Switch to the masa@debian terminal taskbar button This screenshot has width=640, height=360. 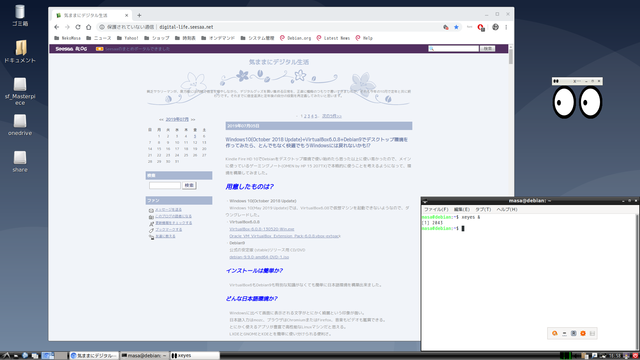click(x=144, y=356)
